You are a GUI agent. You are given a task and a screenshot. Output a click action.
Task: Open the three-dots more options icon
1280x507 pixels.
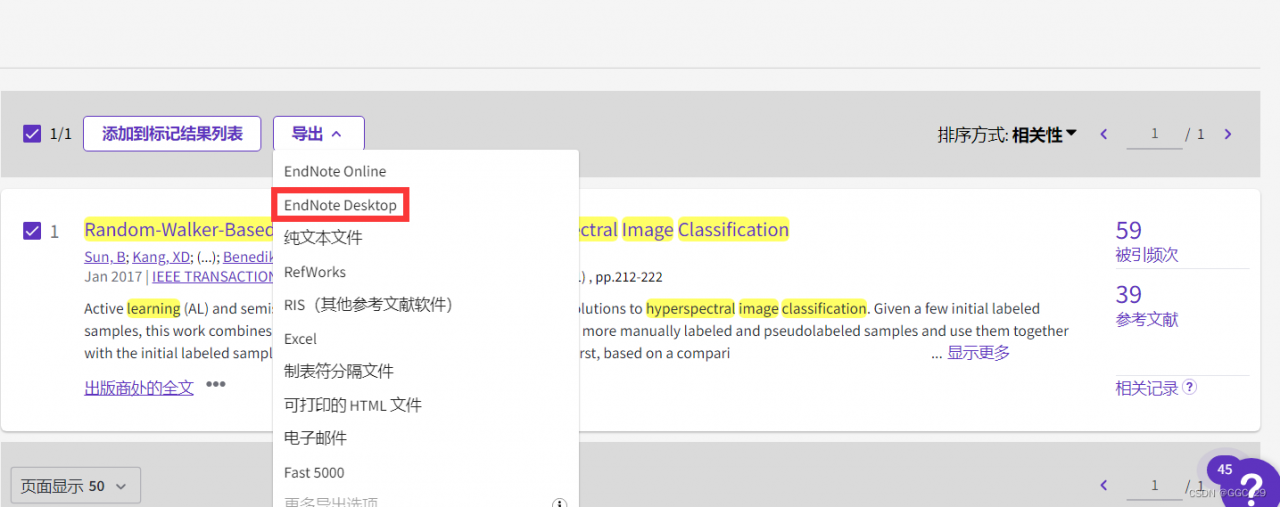coord(216,384)
